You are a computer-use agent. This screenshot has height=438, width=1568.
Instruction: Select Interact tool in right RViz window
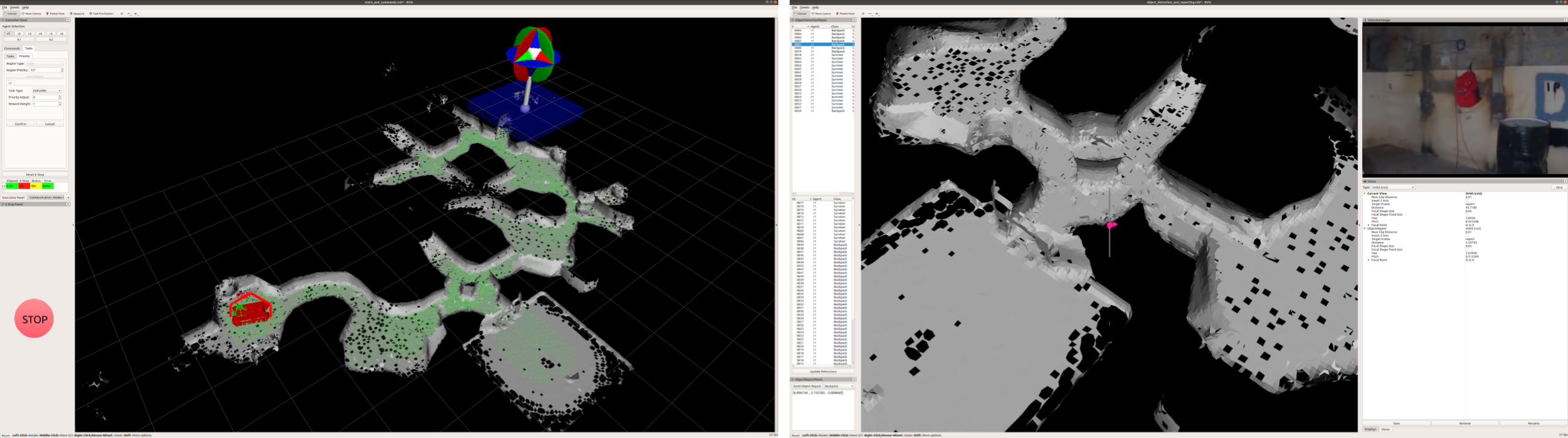click(x=801, y=13)
